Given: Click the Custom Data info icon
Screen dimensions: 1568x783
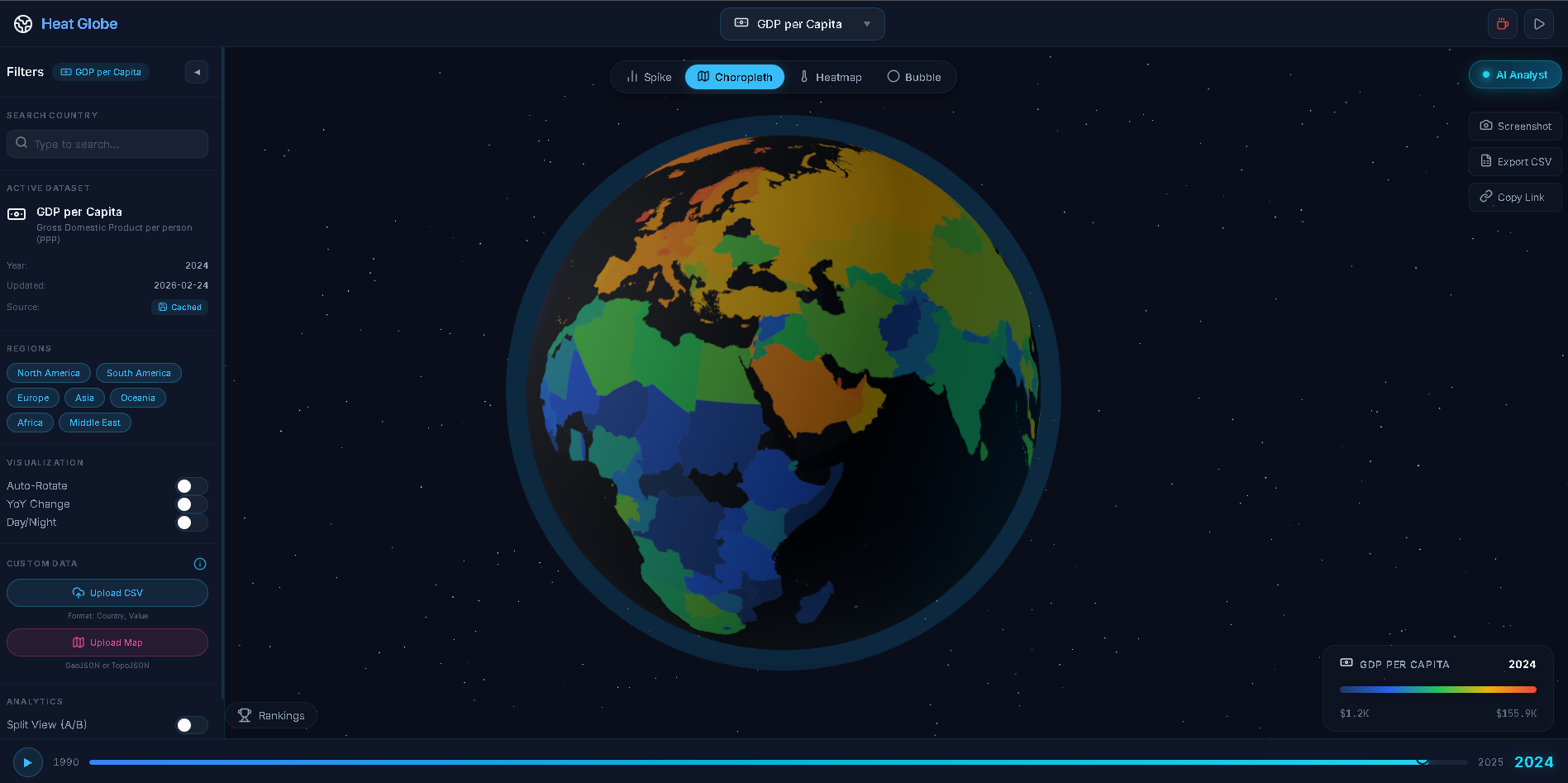Looking at the screenshot, I should 199,563.
